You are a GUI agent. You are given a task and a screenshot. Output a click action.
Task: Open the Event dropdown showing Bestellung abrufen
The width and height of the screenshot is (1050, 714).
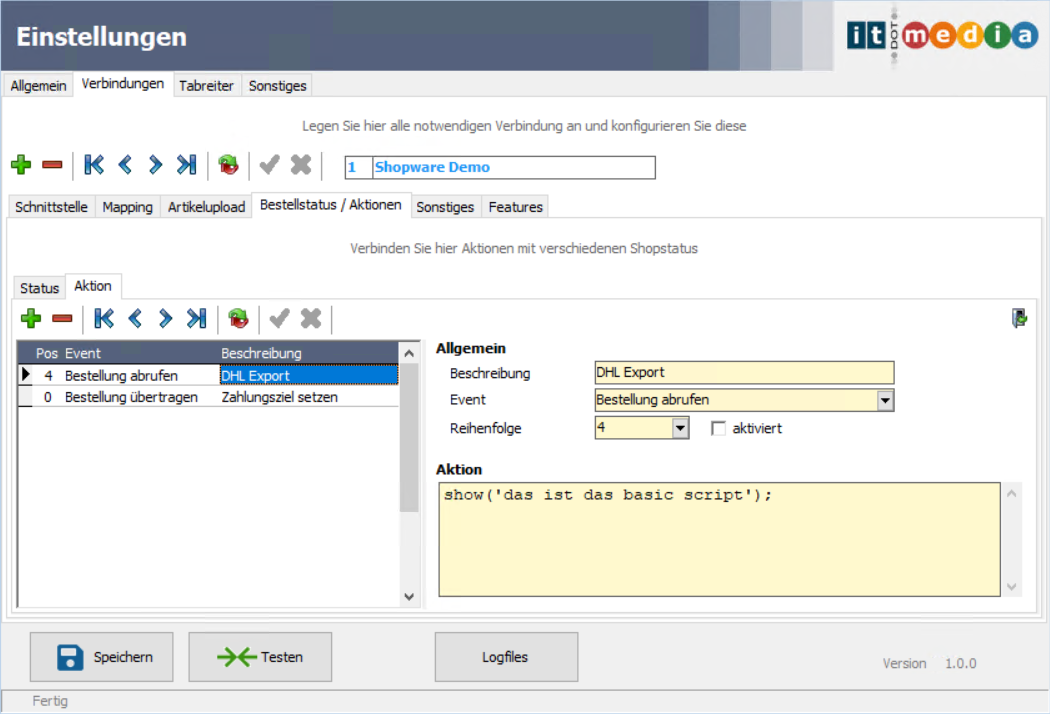(x=884, y=400)
